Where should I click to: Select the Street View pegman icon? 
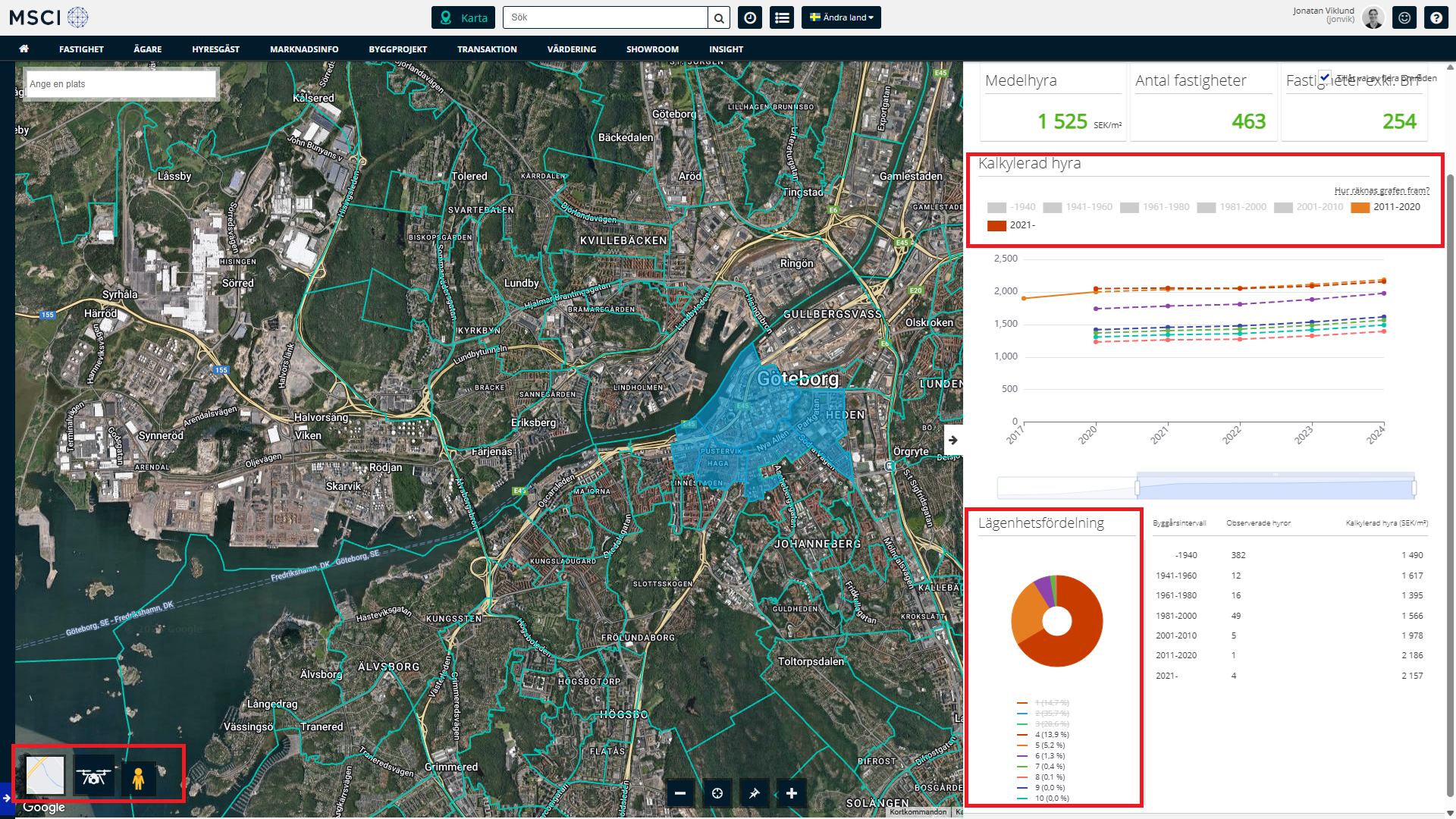pyautogui.click(x=138, y=778)
